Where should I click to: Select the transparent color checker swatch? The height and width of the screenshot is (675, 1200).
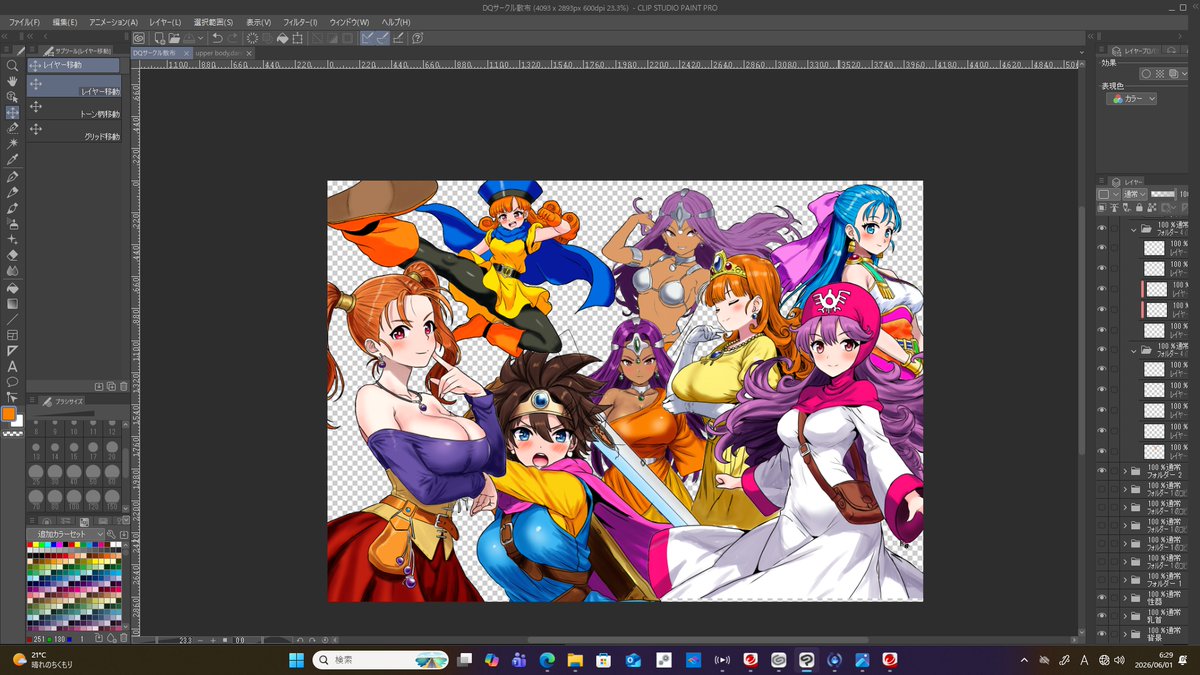(13, 433)
